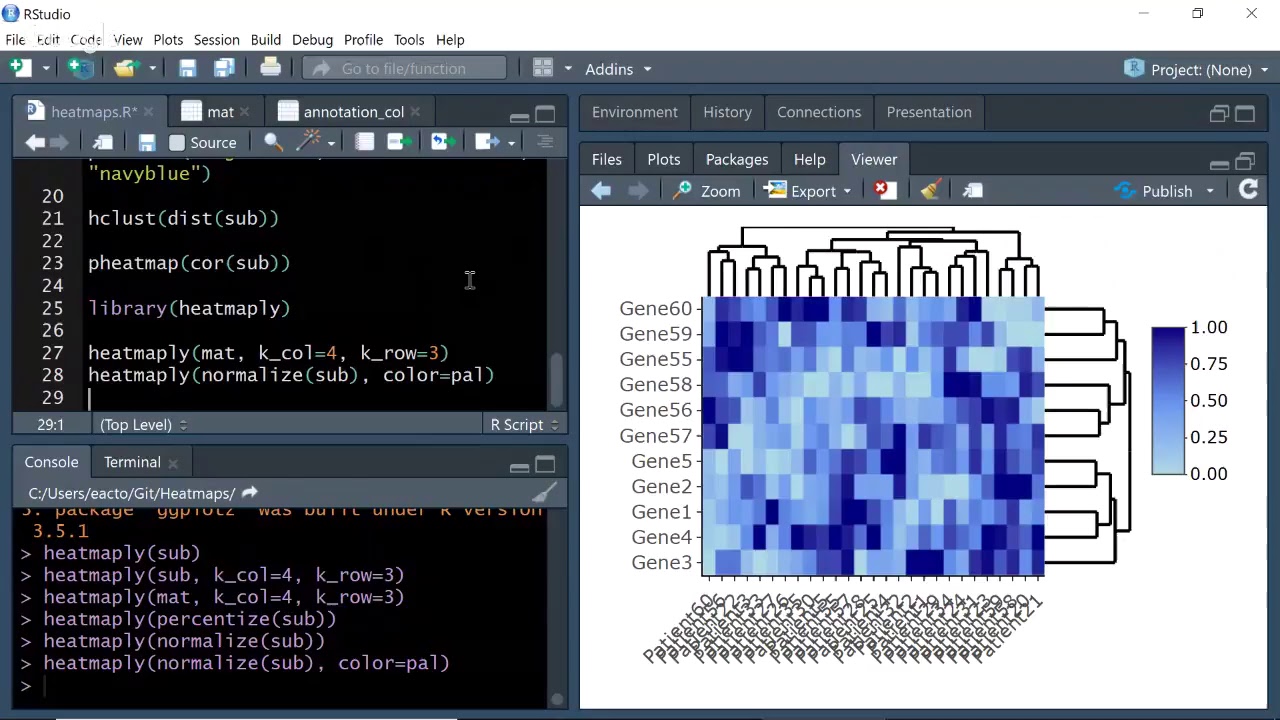This screenshot has width=1280, height=720.
Task: Expand the code tools wand dropdown arrow
Action: point(331,143)
